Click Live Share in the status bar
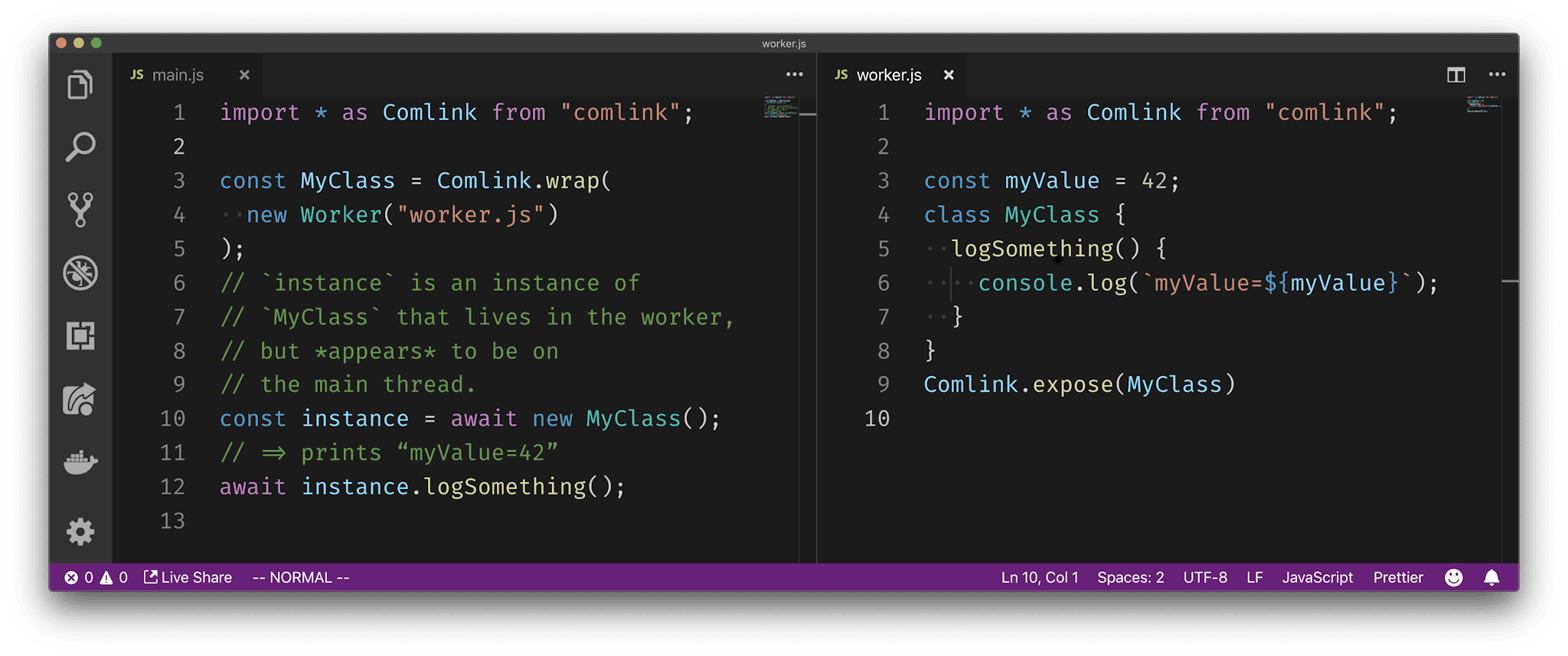Screen dimensions: 1568x656 click(x=188, y=578)
